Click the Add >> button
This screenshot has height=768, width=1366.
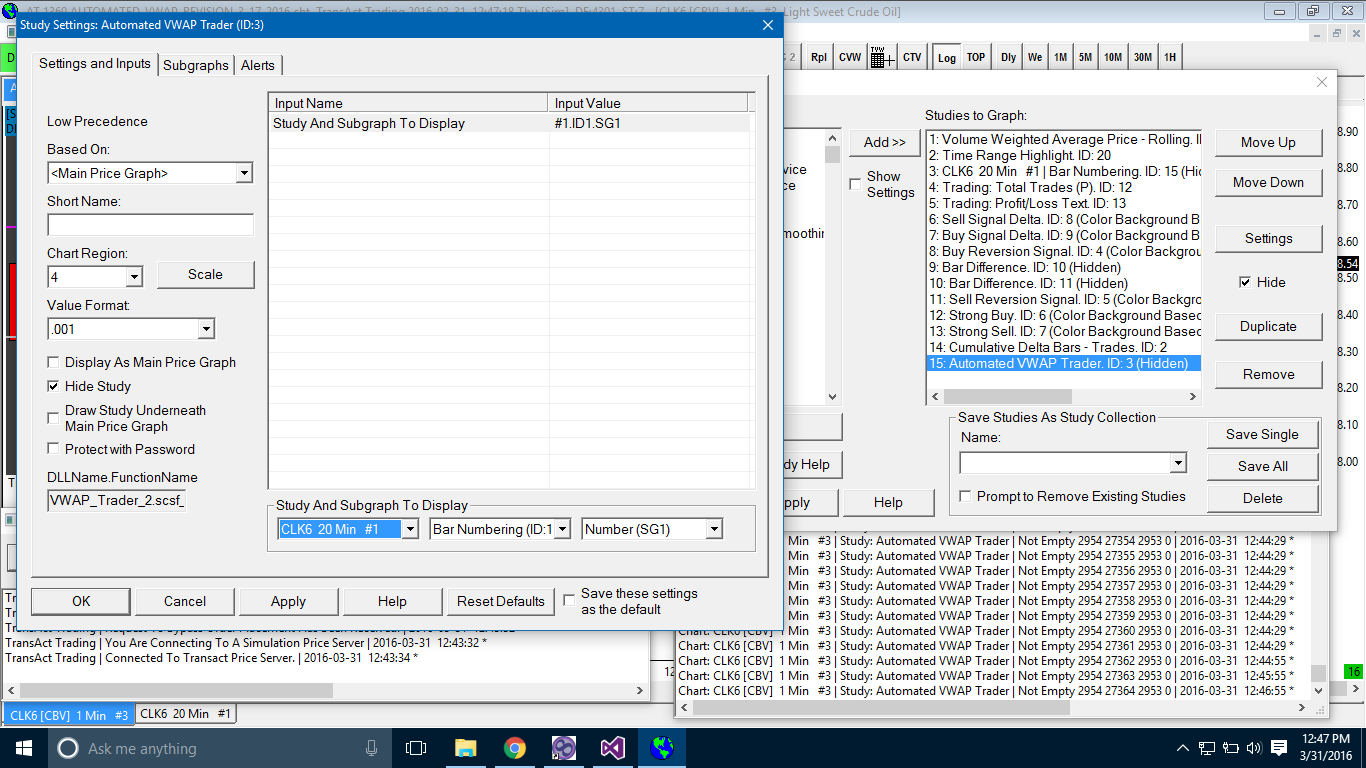pos(884,143)
